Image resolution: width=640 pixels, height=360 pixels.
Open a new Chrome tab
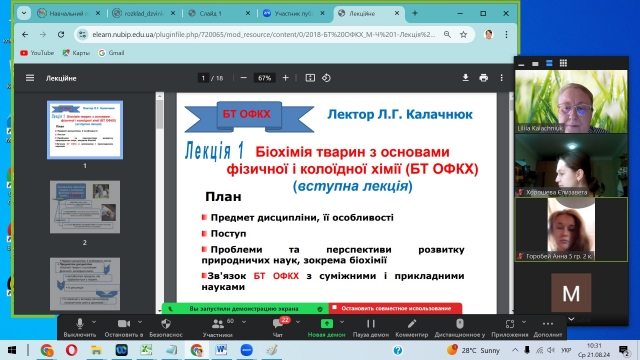coord(415,13)
